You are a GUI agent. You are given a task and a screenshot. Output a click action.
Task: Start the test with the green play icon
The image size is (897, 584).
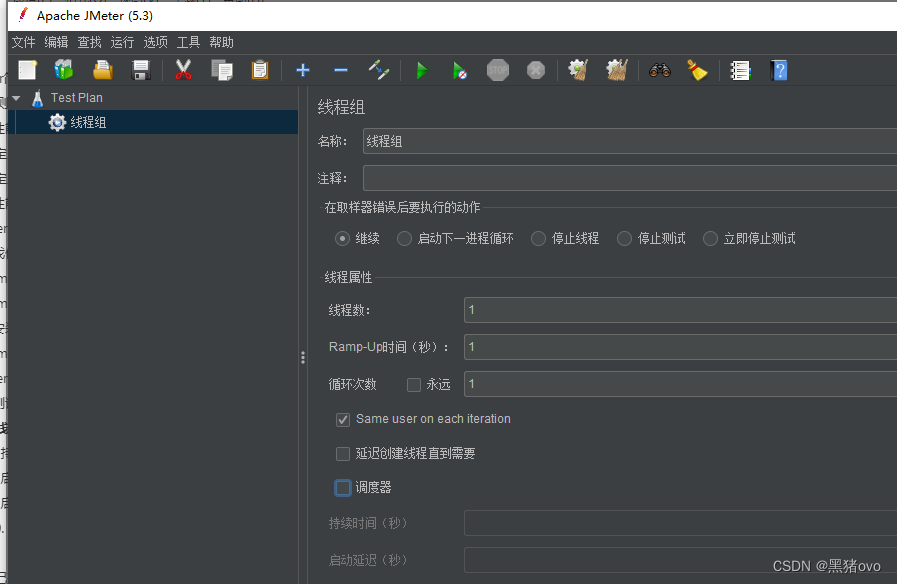(x=422, y=70)
